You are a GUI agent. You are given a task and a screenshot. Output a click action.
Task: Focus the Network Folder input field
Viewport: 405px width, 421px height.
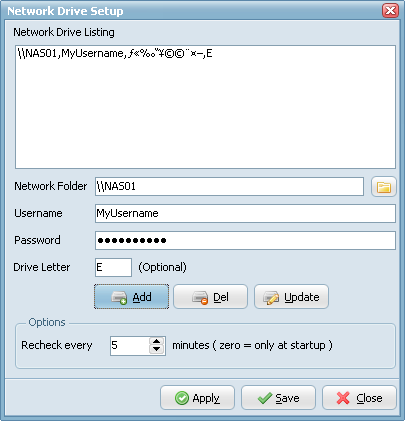(229, 186)
